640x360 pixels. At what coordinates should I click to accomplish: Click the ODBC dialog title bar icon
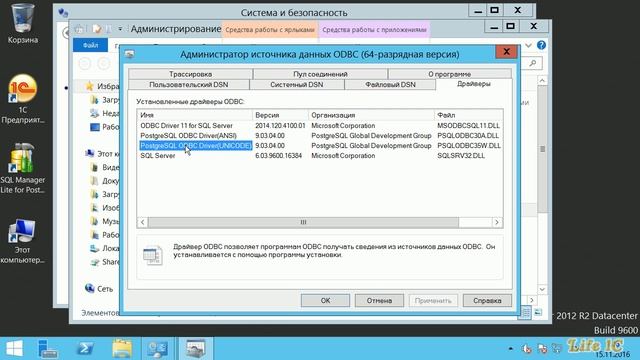(x=129, y=54)
